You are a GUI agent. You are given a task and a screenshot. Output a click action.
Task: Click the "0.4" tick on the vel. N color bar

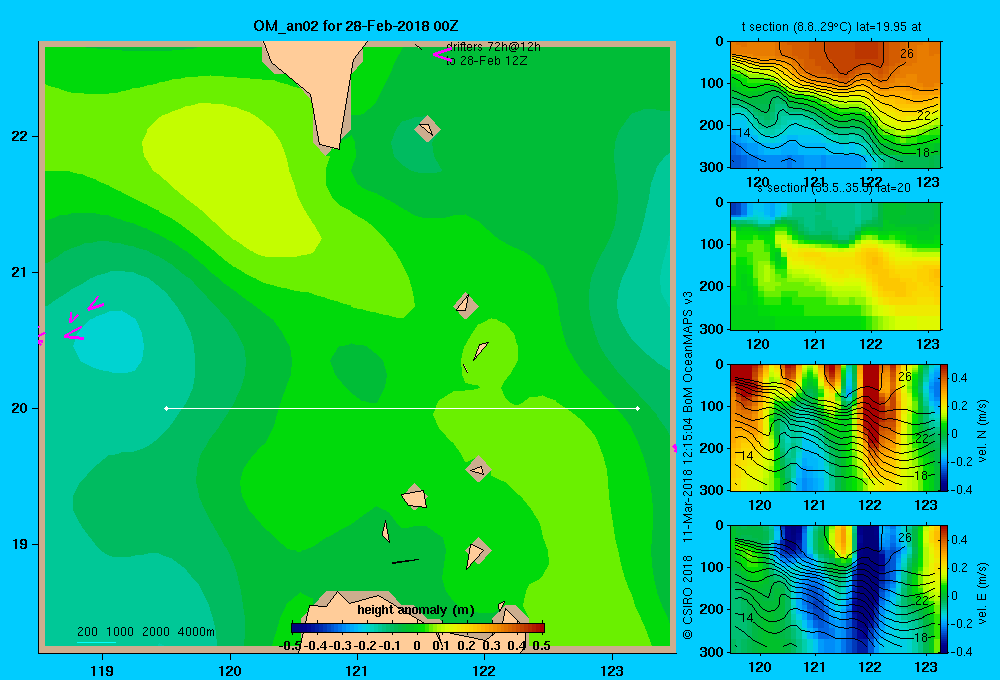pos(959,378)
